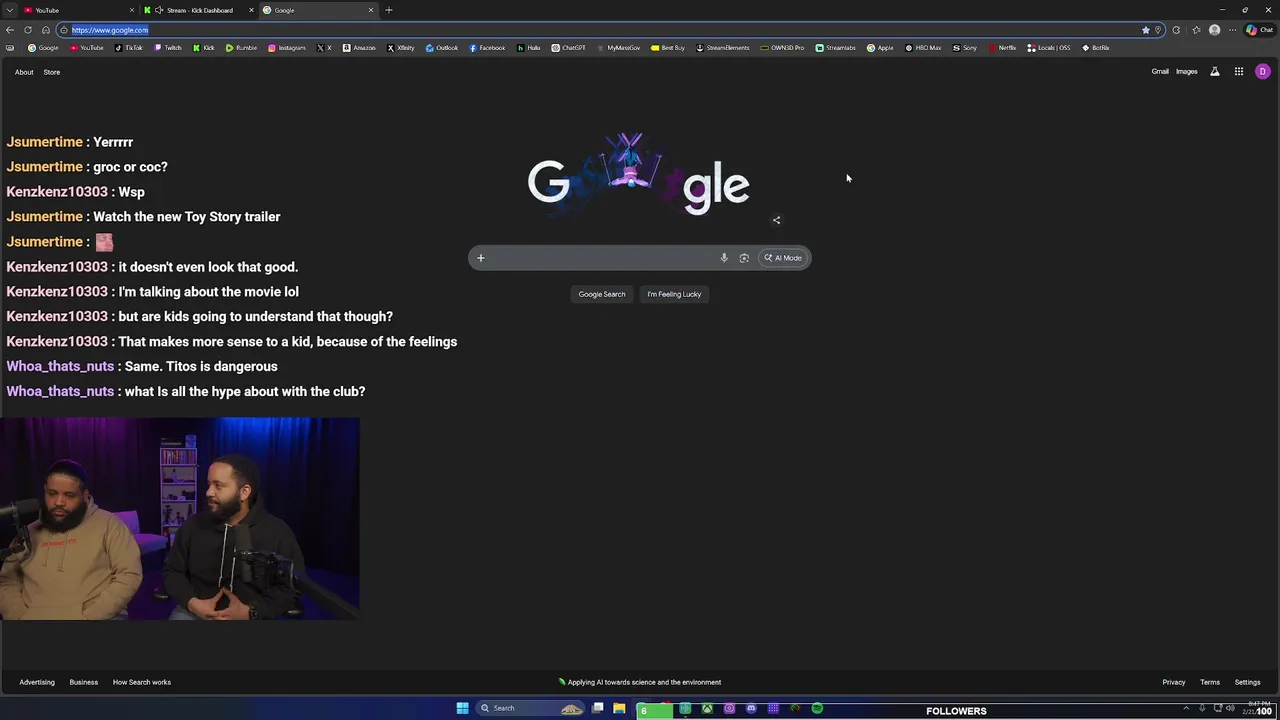The height and width of the screenshot is (720, 1280).
Task: Open a new browser tab
Action: tap(389, 10)
